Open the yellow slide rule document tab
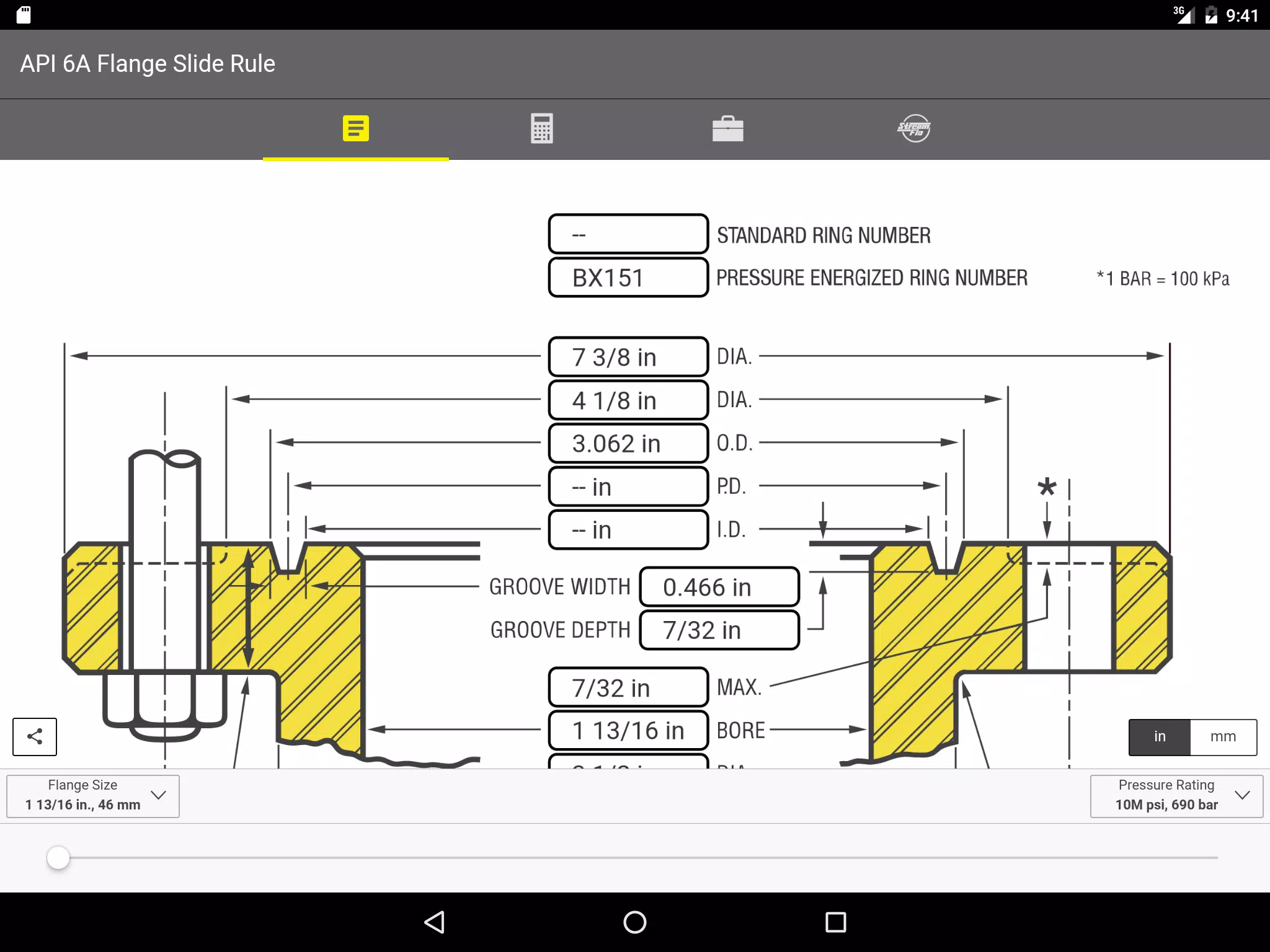The height and width of the screenshot is (952, 1270). (356, 128)
